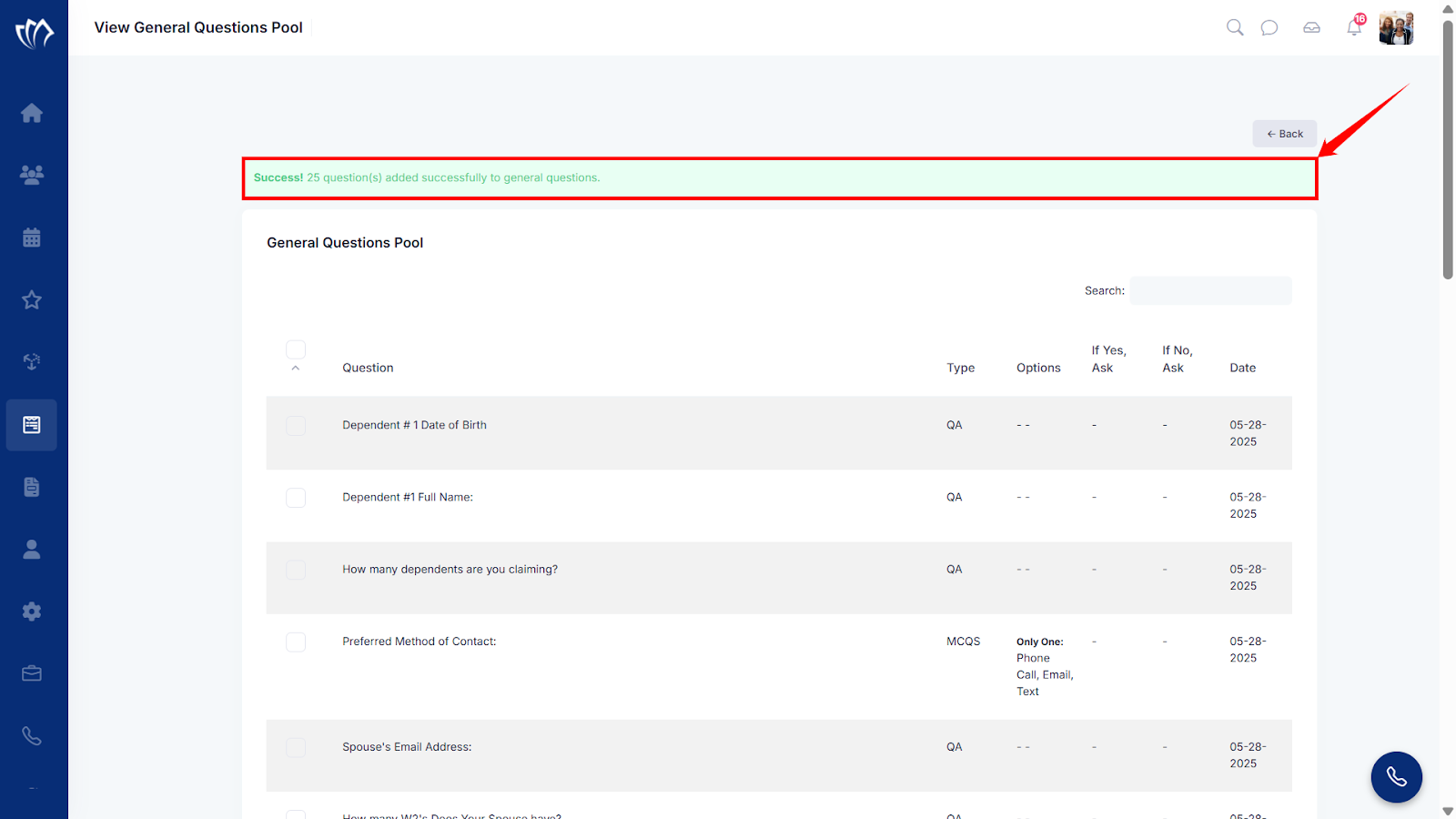Toggle the select-all checkbox in table header
This screenshot has width=1456, height=819.
tap(296, 349)
